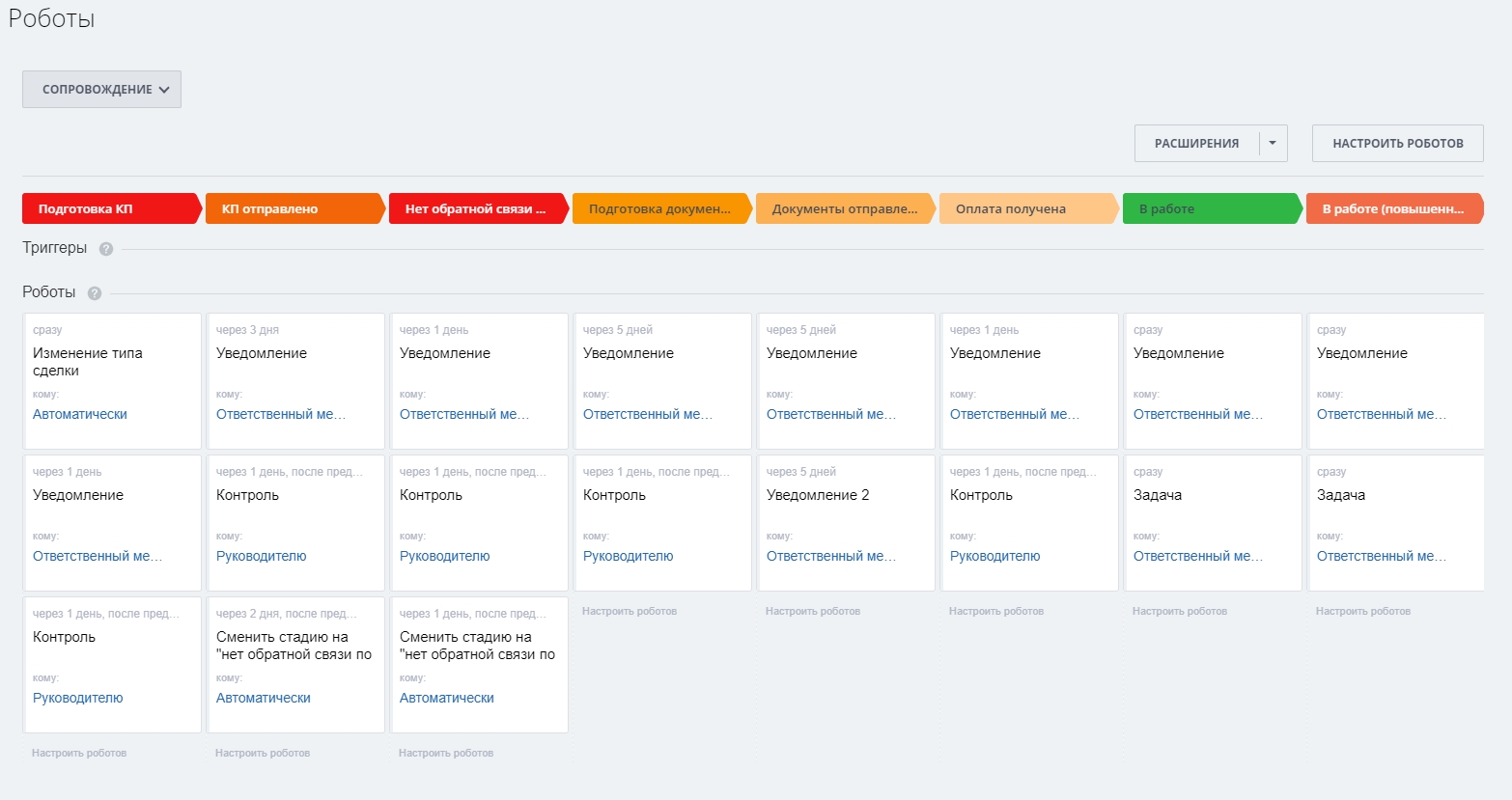Select the Подготовка КП stage
This screenshot has width=1512, height=800.
coord(110,209)
